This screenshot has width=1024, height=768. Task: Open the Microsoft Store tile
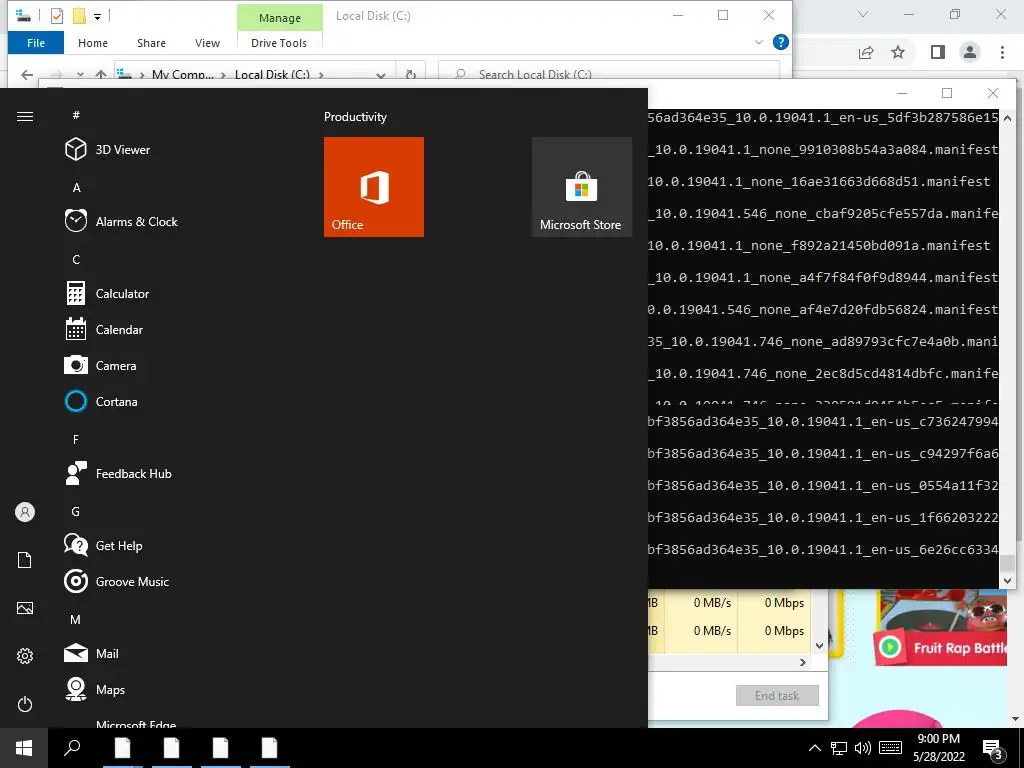[x=581, y=187]
